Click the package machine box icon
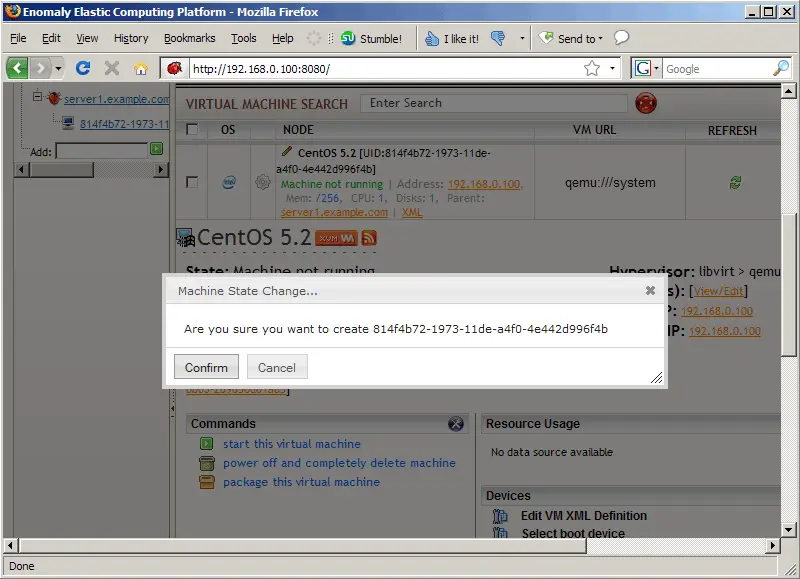This screenshot has height=579, width=800. pyautogui.click(x=207, y=482)
